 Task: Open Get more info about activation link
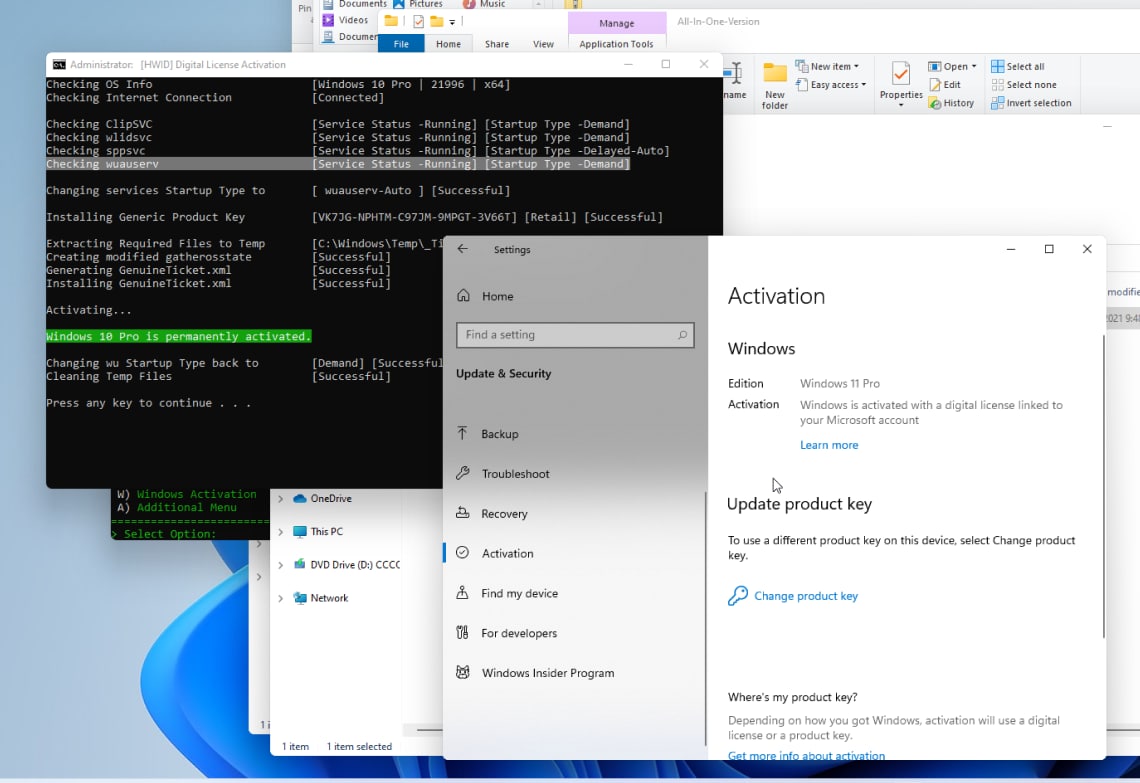coord(806,755)
